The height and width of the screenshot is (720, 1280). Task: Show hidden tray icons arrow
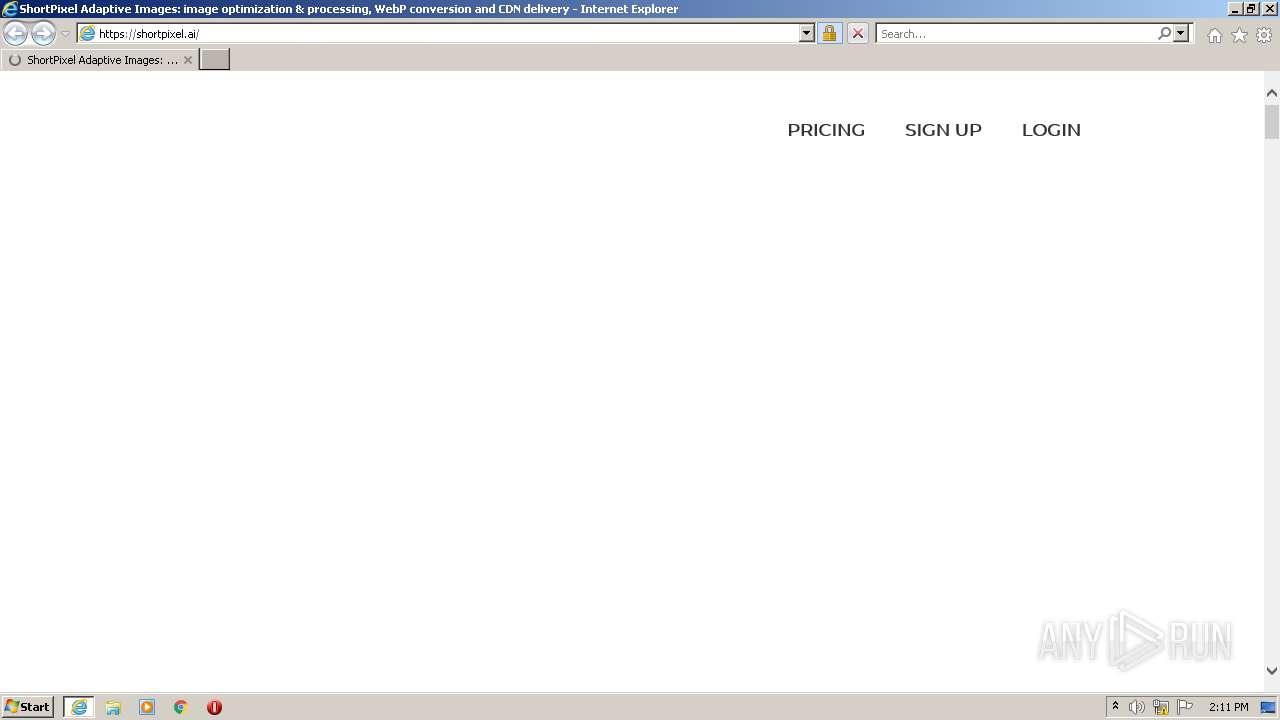click(1115, 707)
